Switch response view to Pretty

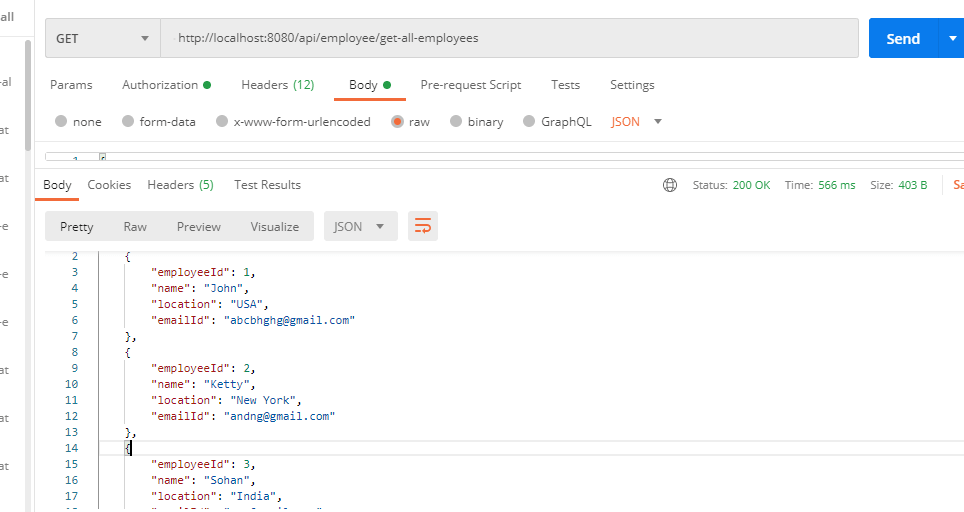click(77, 226)
